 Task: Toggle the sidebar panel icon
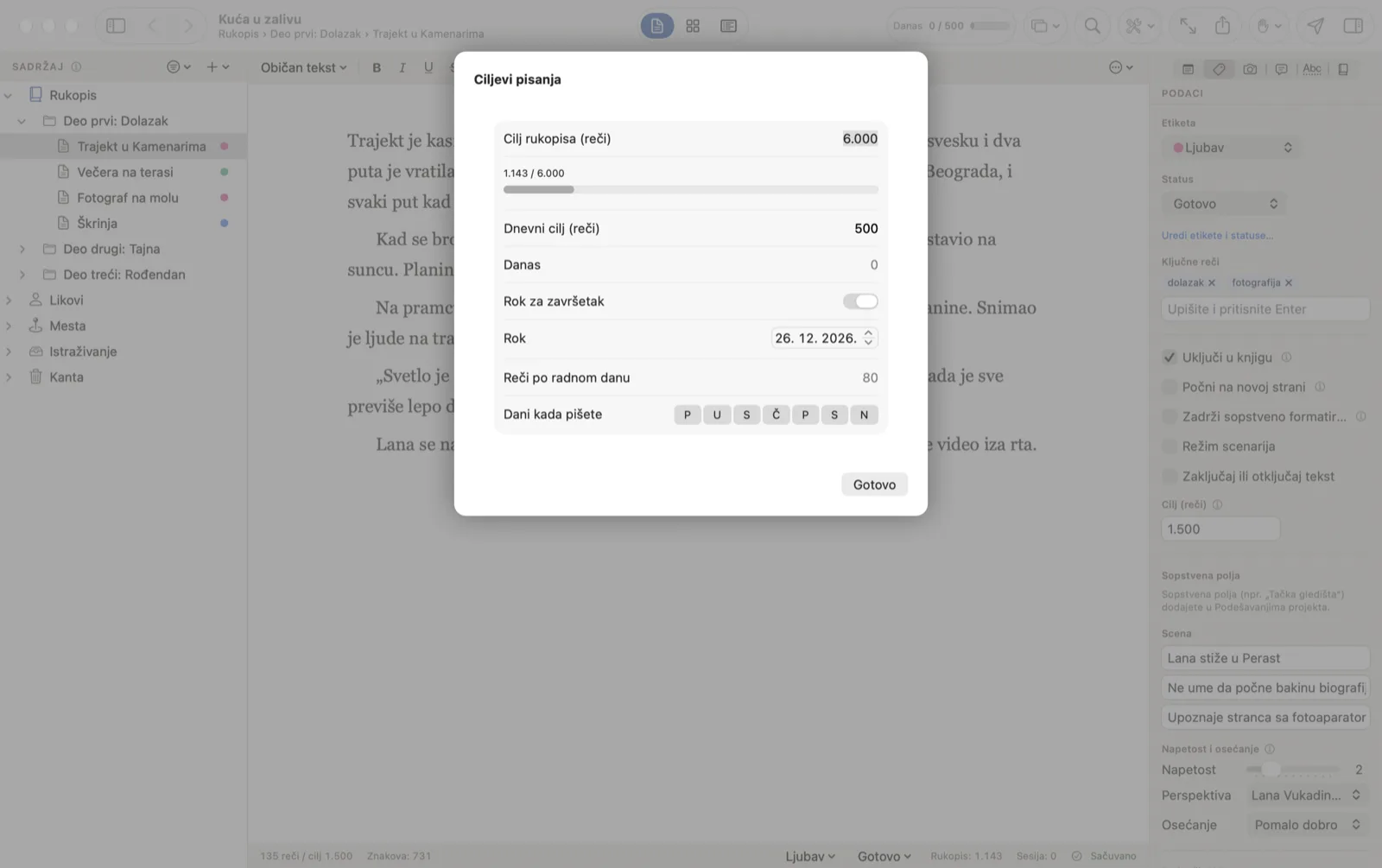coord(116,26)
